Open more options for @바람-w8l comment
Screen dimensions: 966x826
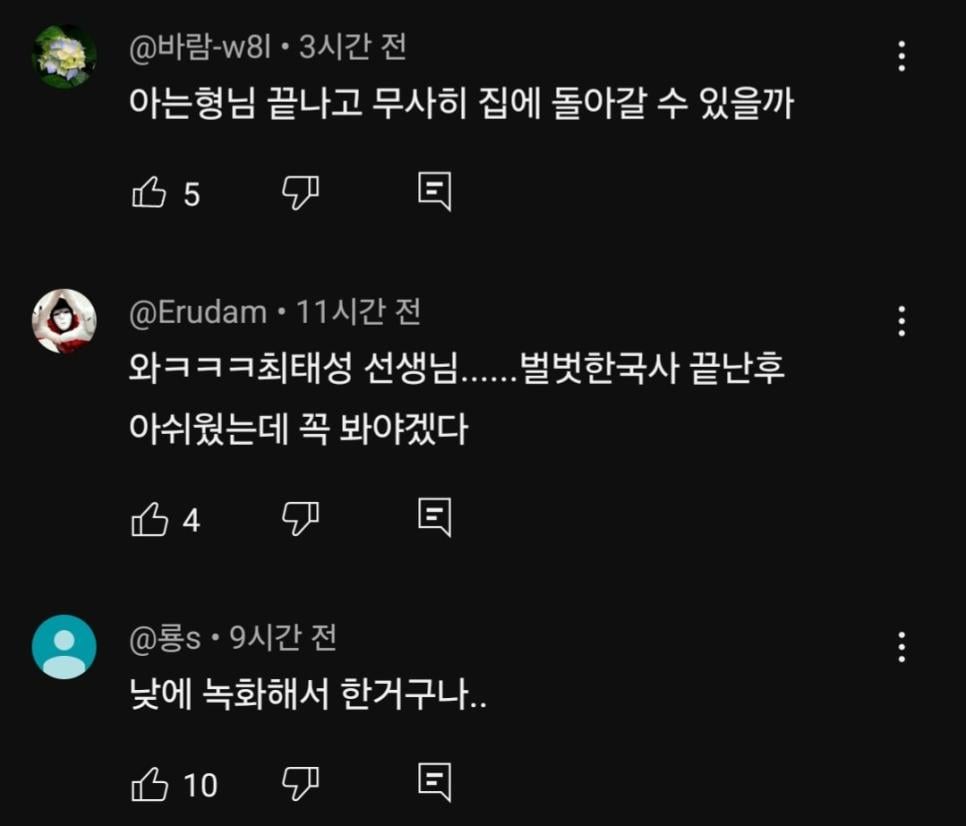click(902, 57)
